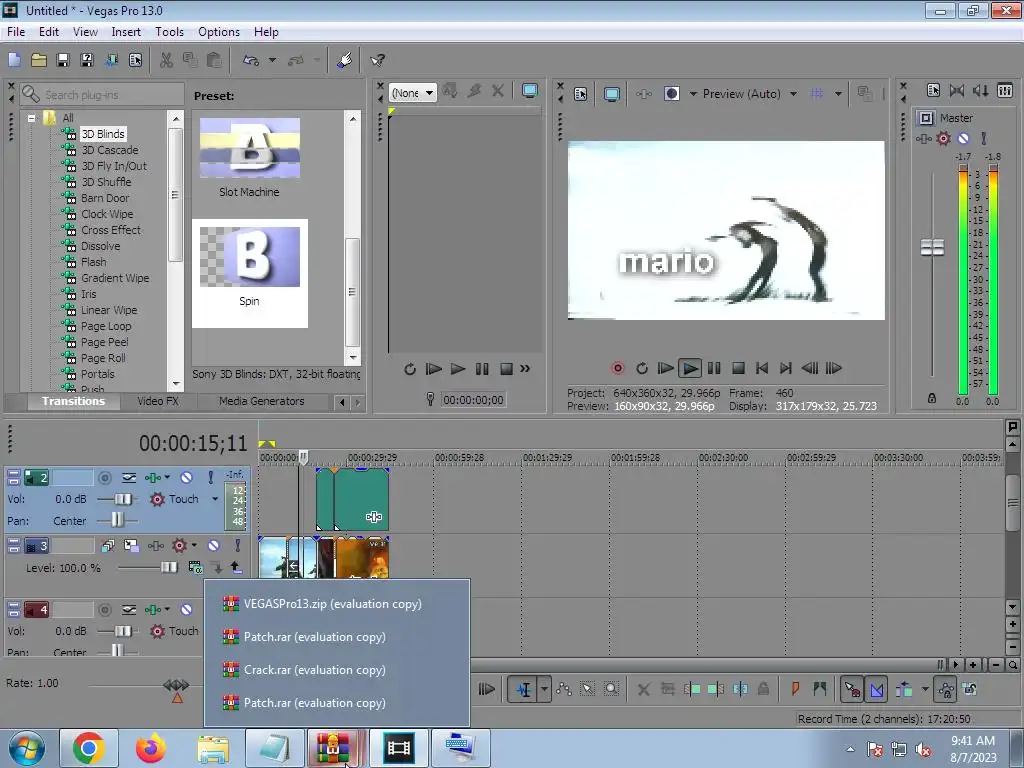Screen dimensions: 1024x768
Task: Click the Zoom Edit Tool magnifier
Action: coord(611,689)
